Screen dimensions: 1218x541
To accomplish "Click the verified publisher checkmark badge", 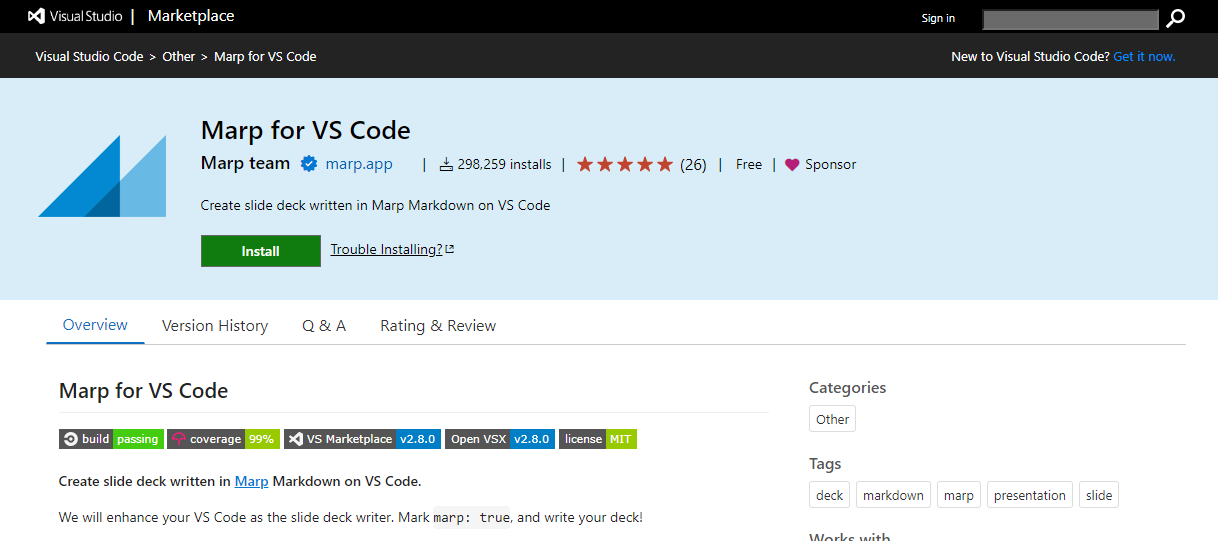I will 309,164.
